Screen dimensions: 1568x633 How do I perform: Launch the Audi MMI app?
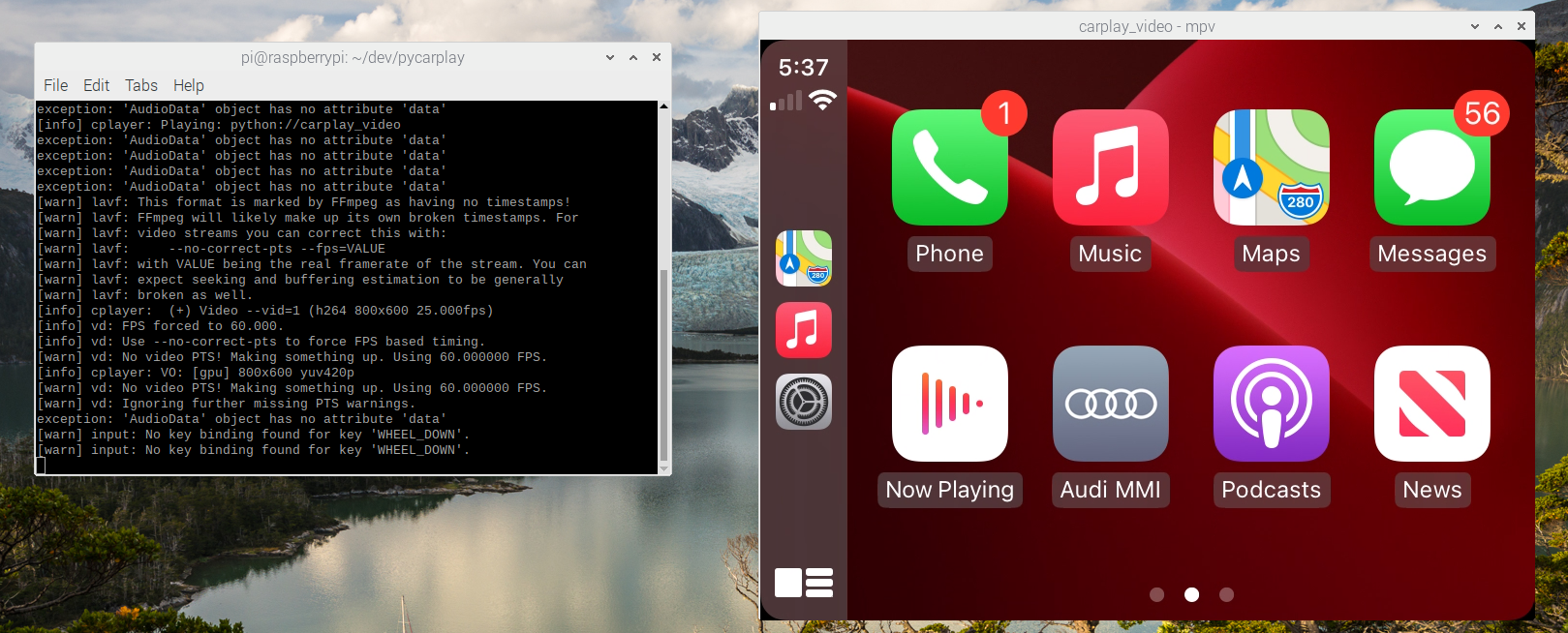tap(1110, 404)
